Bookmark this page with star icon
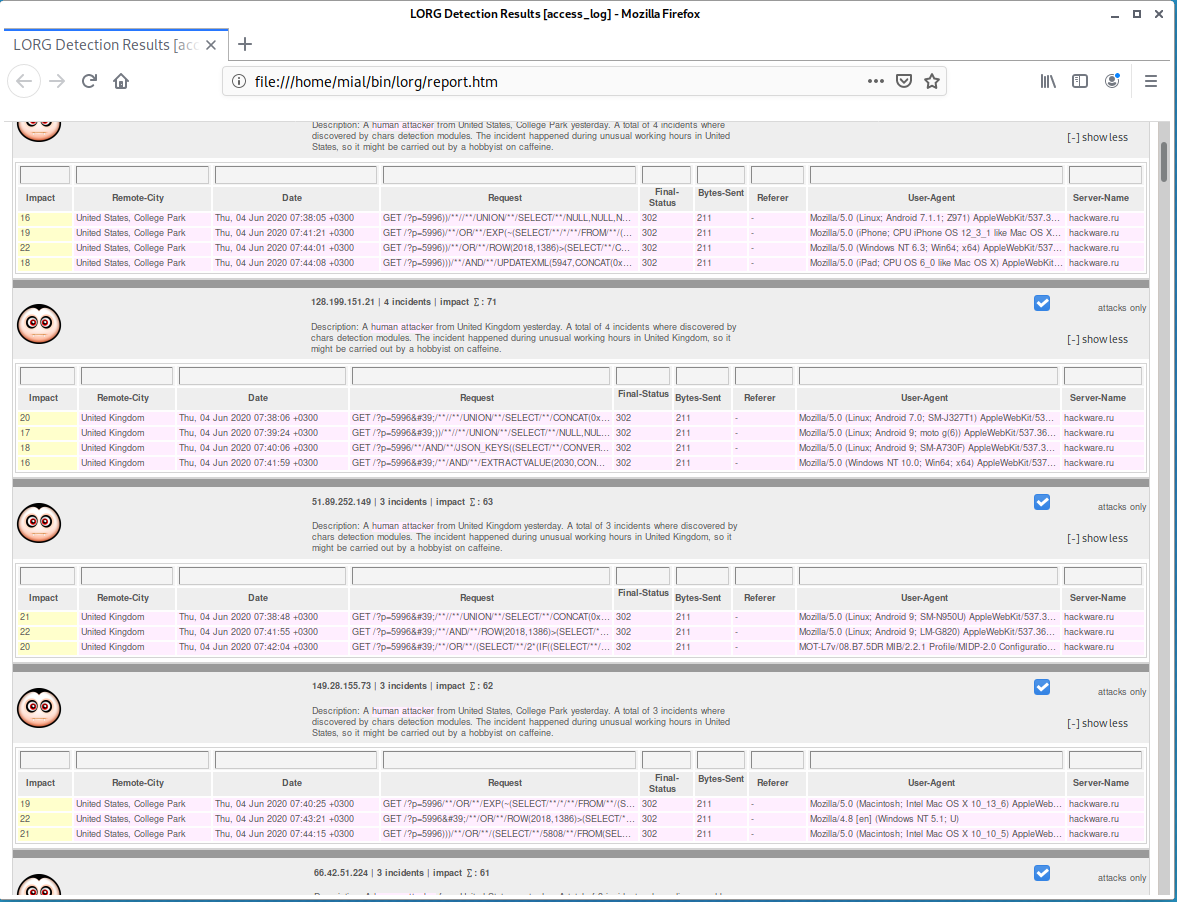1177x902 pixels. 931,81
